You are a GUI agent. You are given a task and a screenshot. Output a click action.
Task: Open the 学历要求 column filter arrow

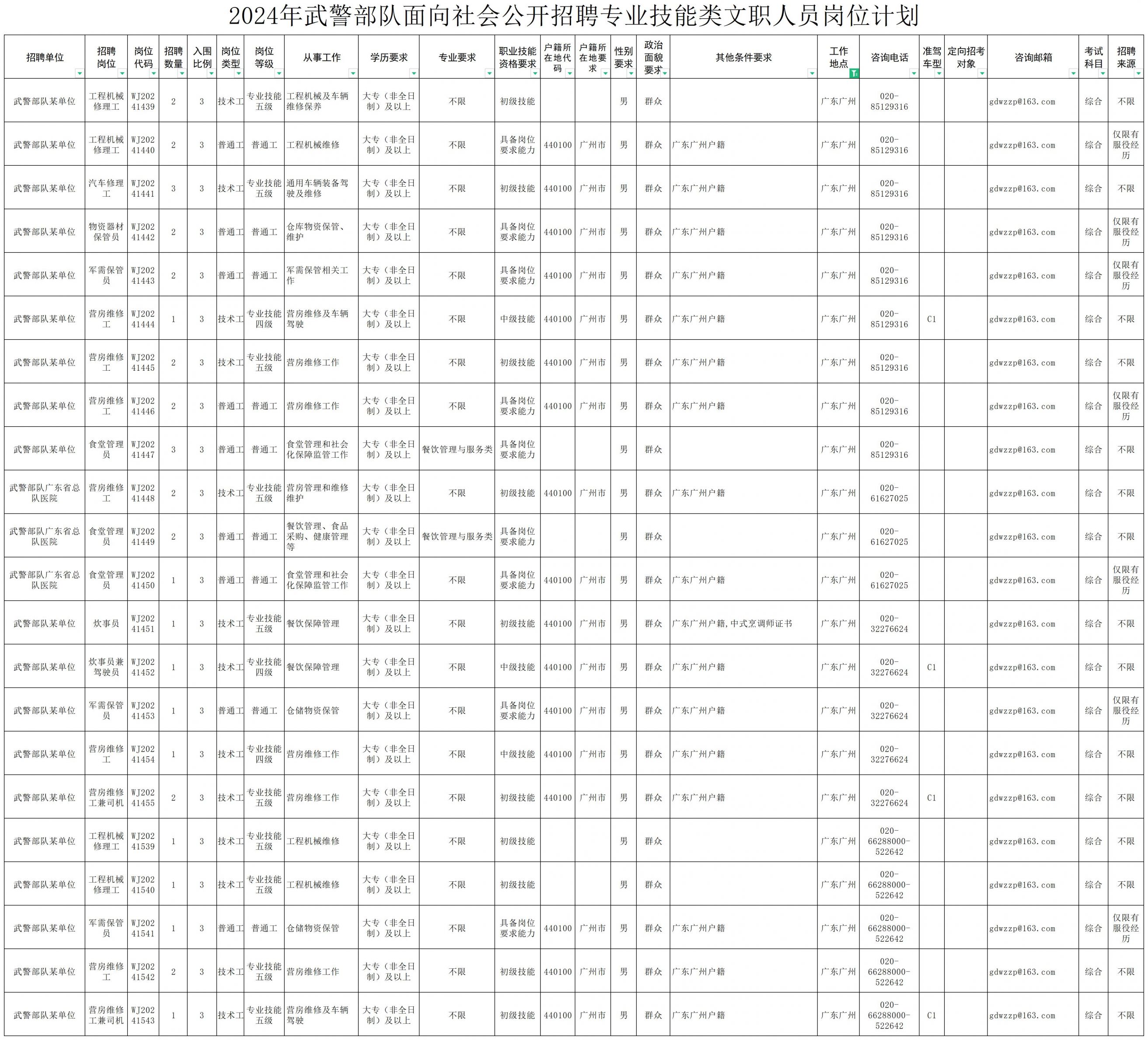(414, 73)
